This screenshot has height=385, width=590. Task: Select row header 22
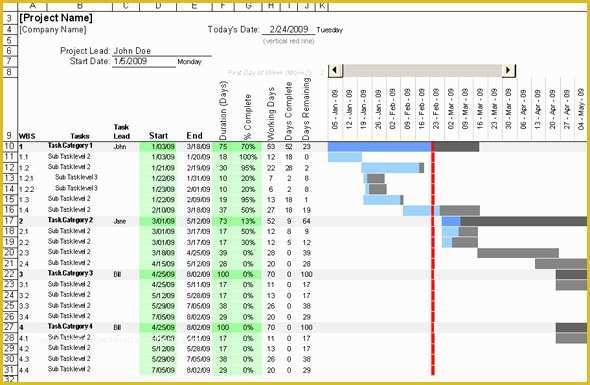[x=10, y=274]
